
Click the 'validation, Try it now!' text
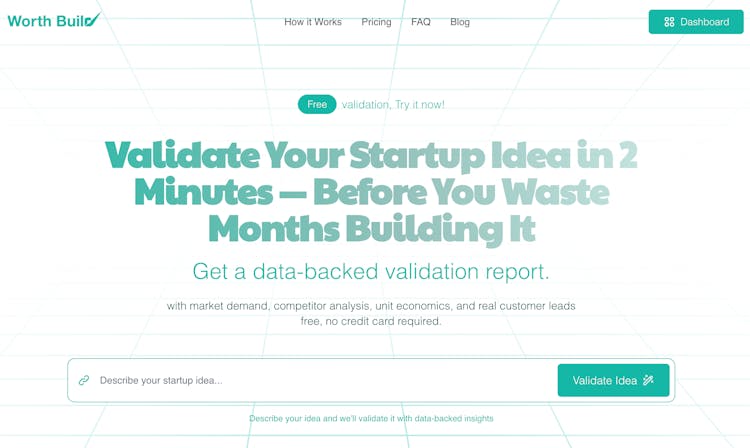pos(393,104)
